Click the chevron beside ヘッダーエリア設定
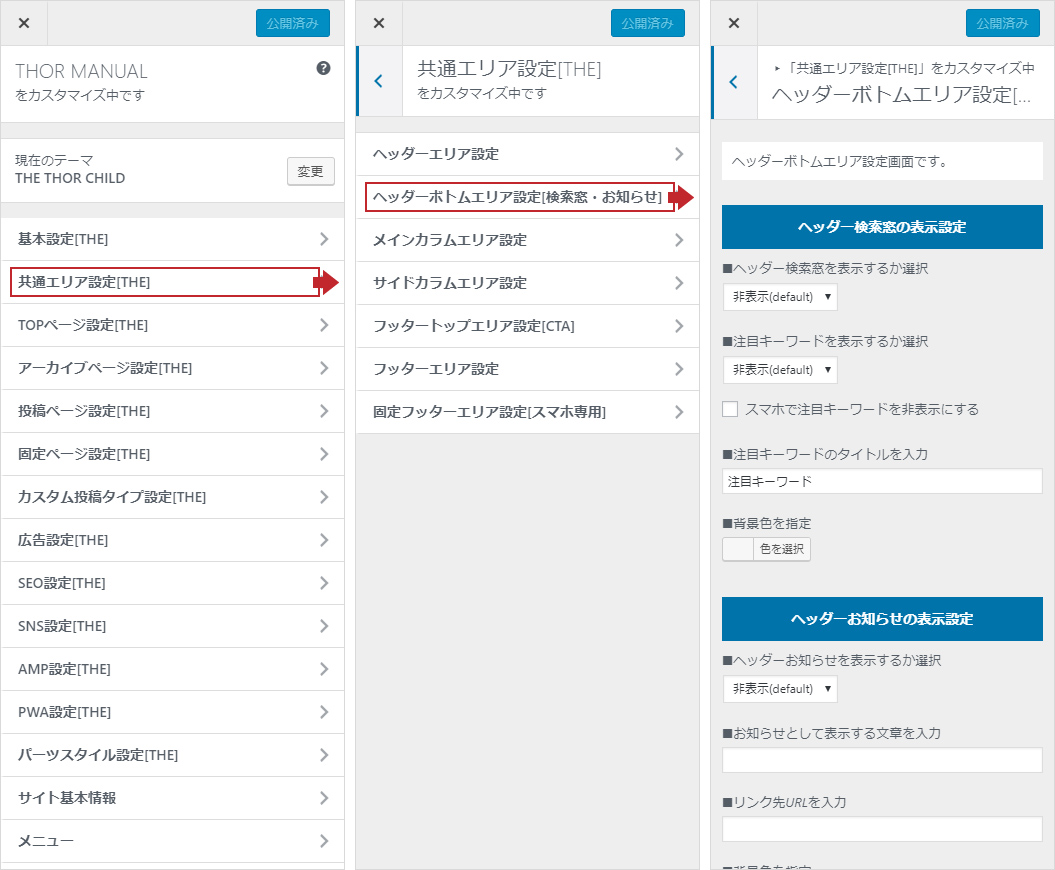1055x870 pixels. (679, 154)
